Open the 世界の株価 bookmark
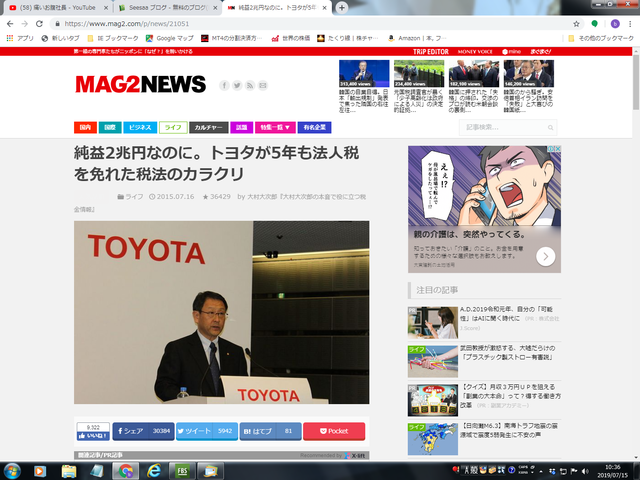640x480 pixels. pos(291,38)
